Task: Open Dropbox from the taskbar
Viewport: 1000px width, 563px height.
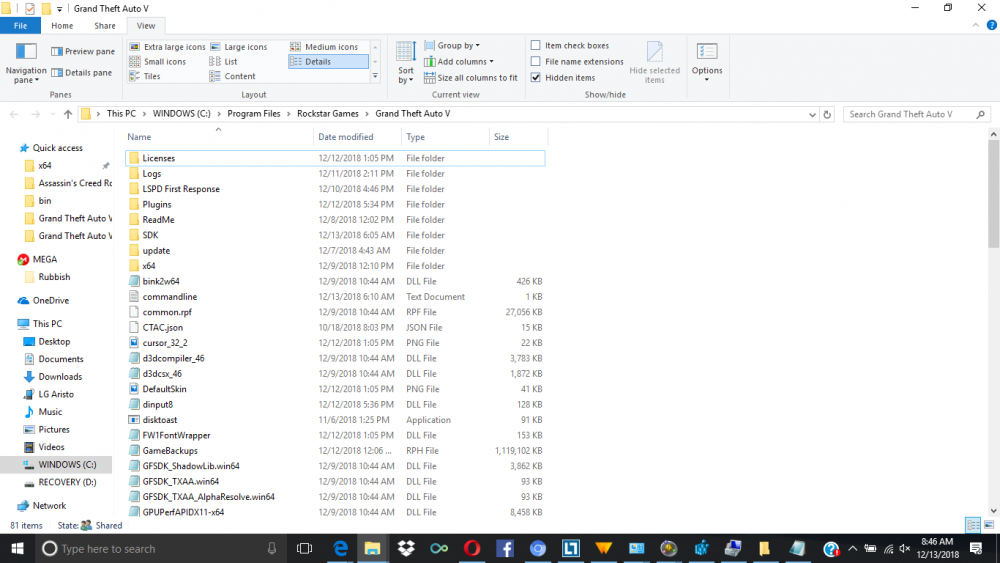Action: (406, 548)
